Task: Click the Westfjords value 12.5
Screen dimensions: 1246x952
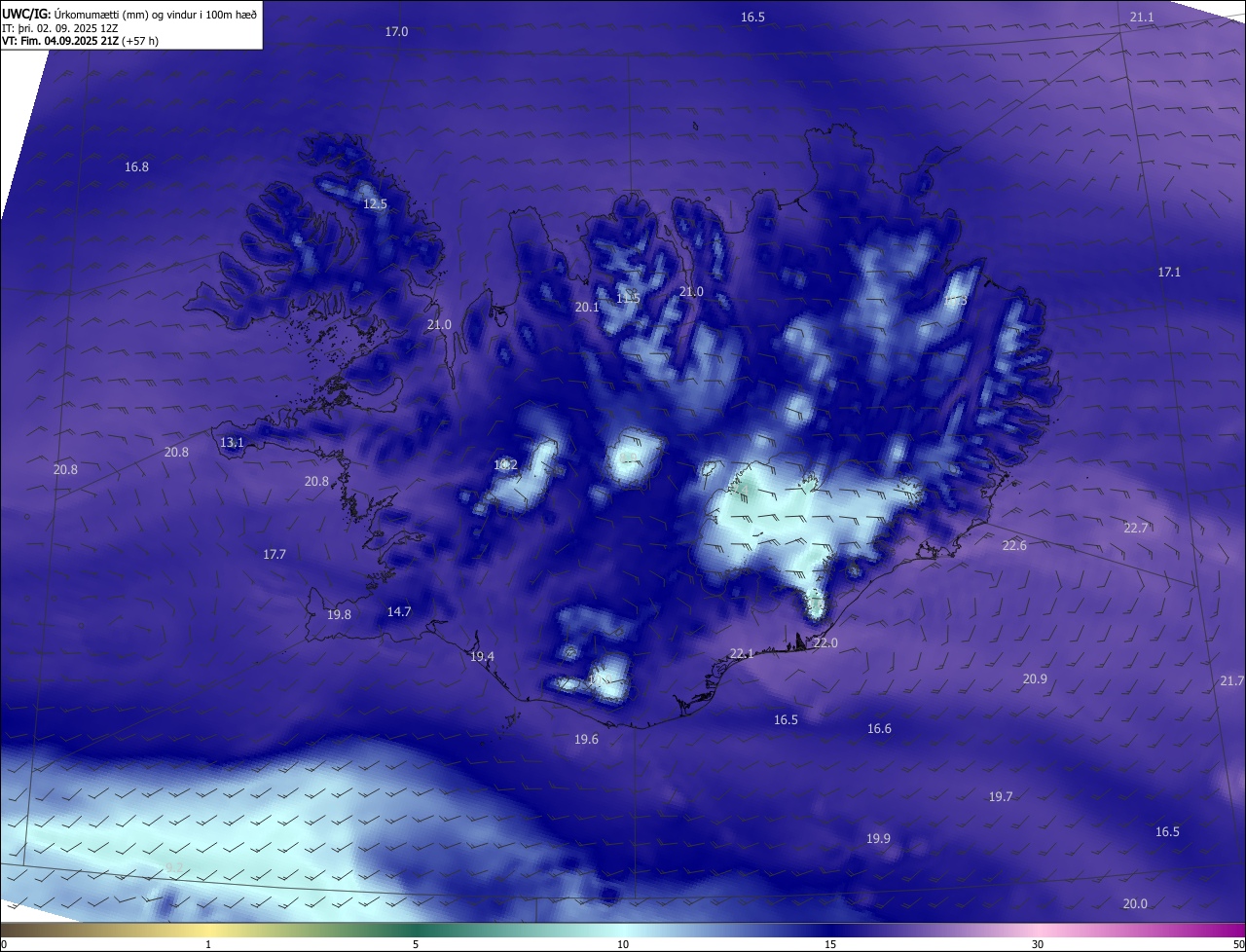Action: (375, 203)
